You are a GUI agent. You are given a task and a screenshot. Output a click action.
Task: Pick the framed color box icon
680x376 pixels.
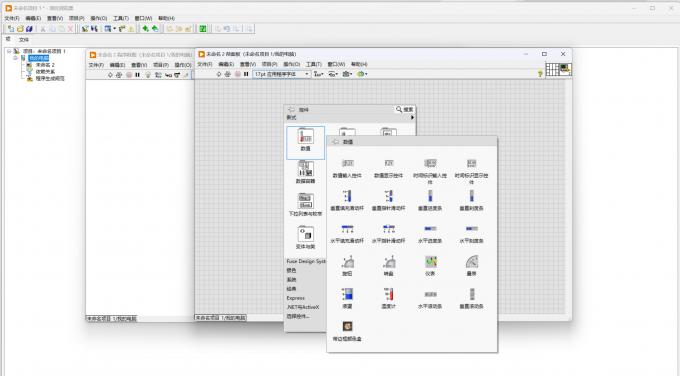coord(347,326)
